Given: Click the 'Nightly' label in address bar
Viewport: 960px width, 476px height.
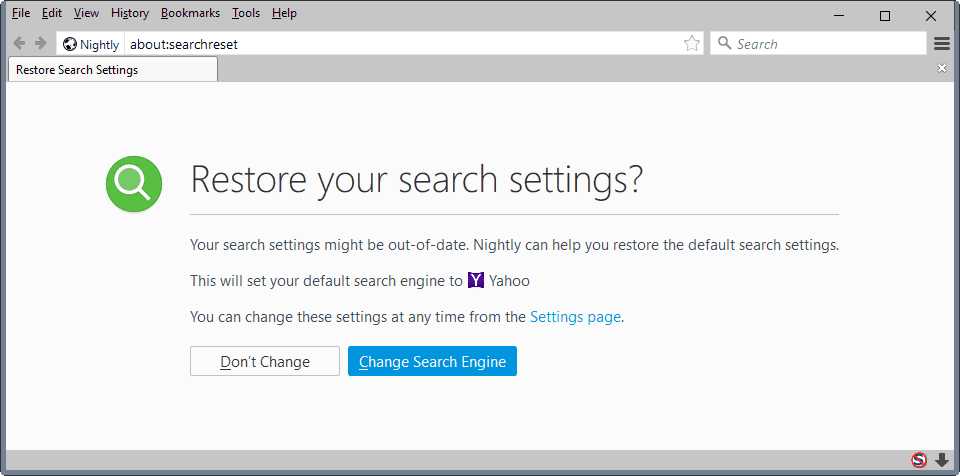Looking at the screenshot, I should tap(99, 45).
